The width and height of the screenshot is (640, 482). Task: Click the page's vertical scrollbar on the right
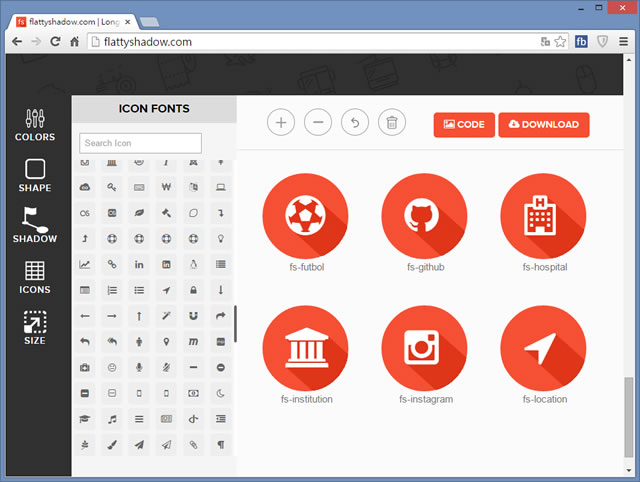629,420
